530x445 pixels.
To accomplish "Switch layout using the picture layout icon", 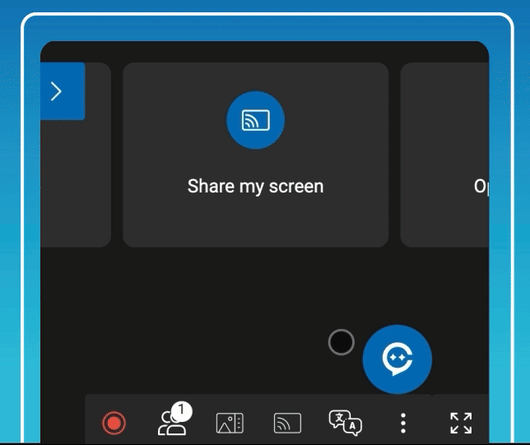I will 230,423.
